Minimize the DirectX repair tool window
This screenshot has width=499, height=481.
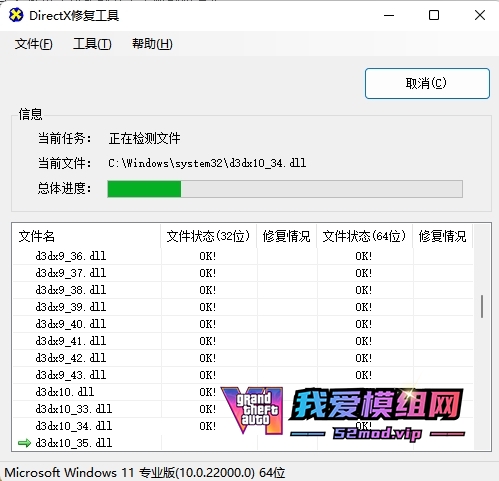pos(389,15)
